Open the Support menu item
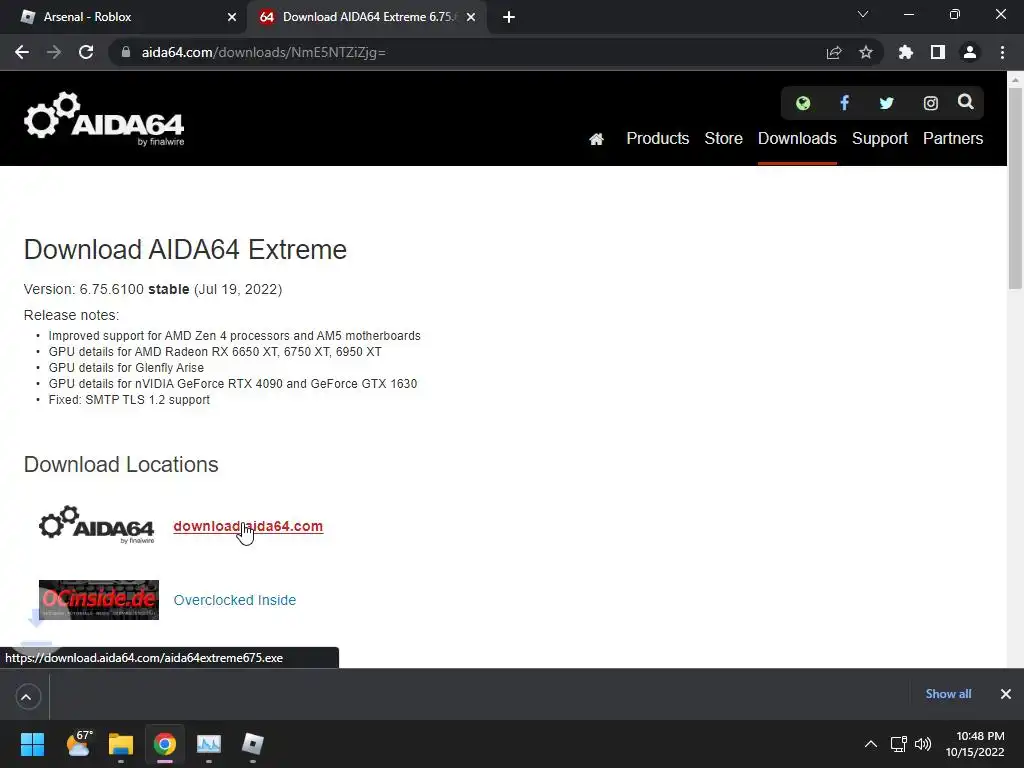 pyautogui.click(x=880, y=138)
